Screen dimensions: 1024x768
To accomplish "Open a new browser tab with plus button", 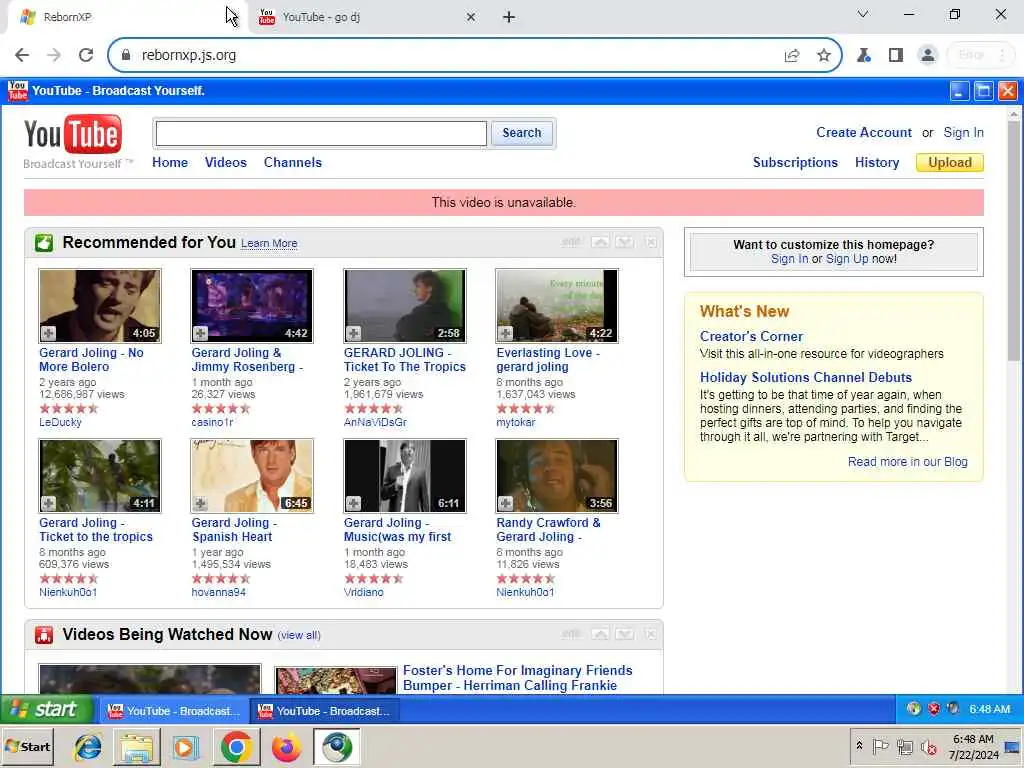I will tap(509, 17).
